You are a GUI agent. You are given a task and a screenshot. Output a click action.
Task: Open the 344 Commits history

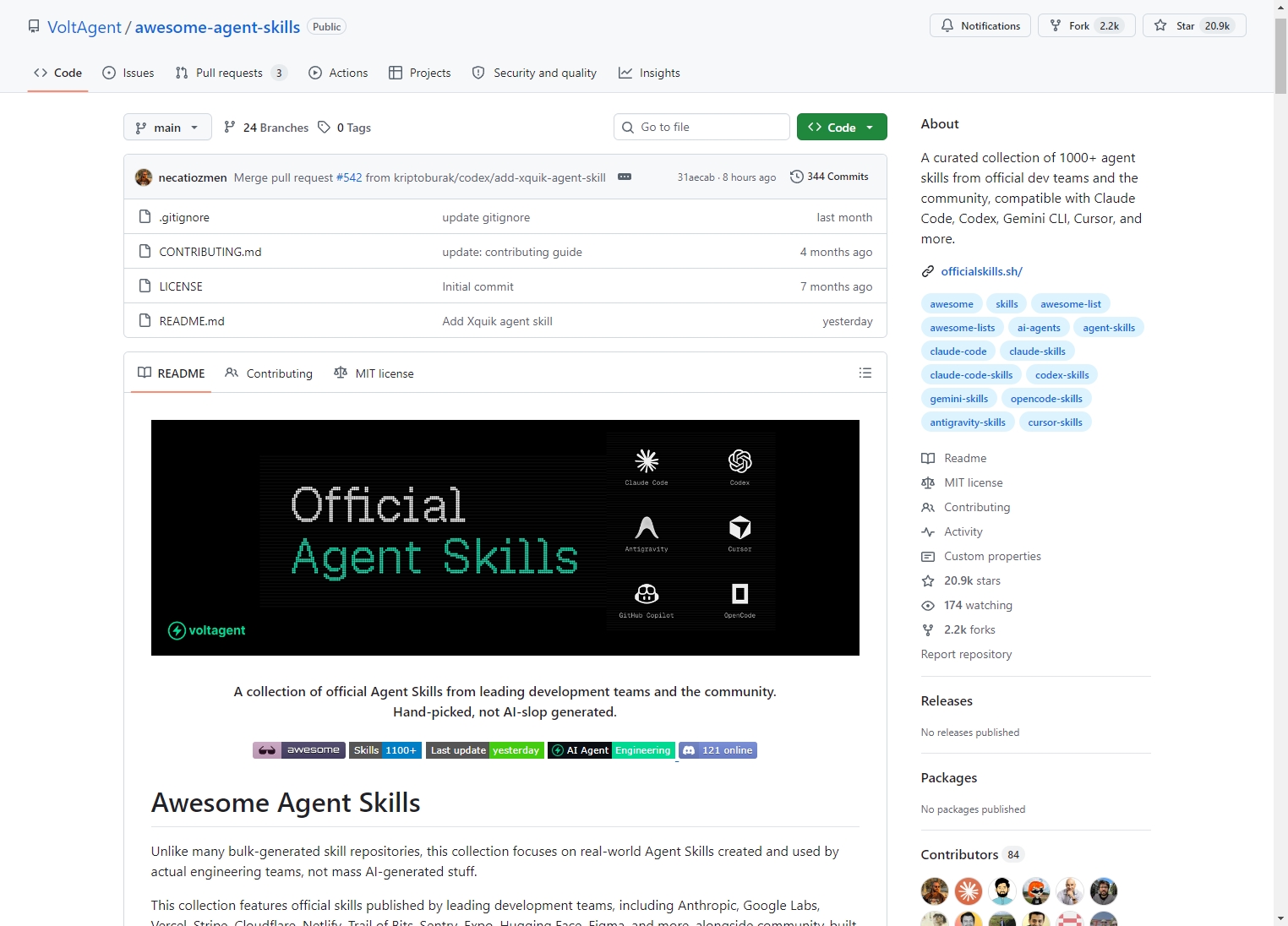[x=829, y=177]
